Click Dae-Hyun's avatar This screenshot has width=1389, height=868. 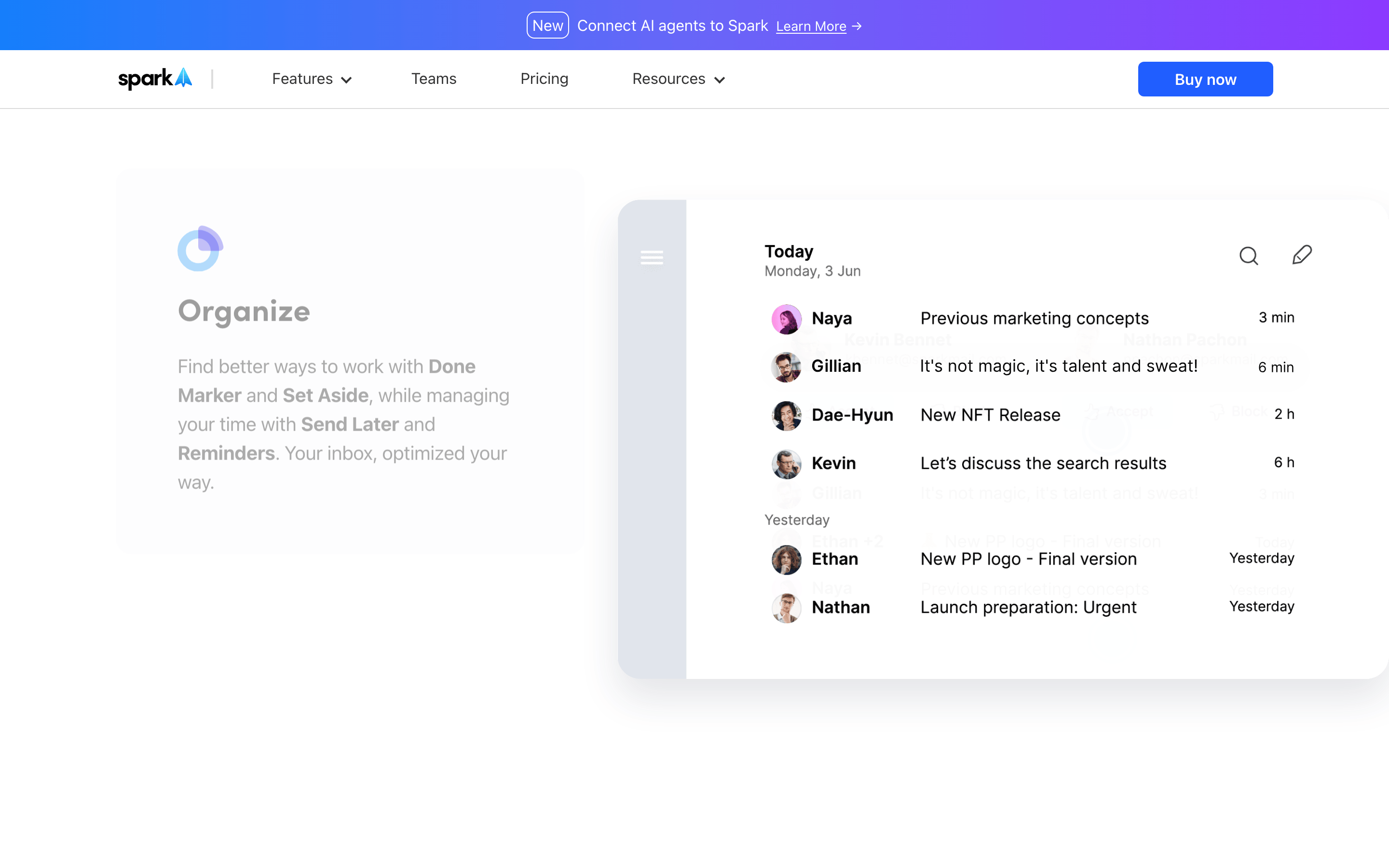pyautogui.click(x=786, y=416)
